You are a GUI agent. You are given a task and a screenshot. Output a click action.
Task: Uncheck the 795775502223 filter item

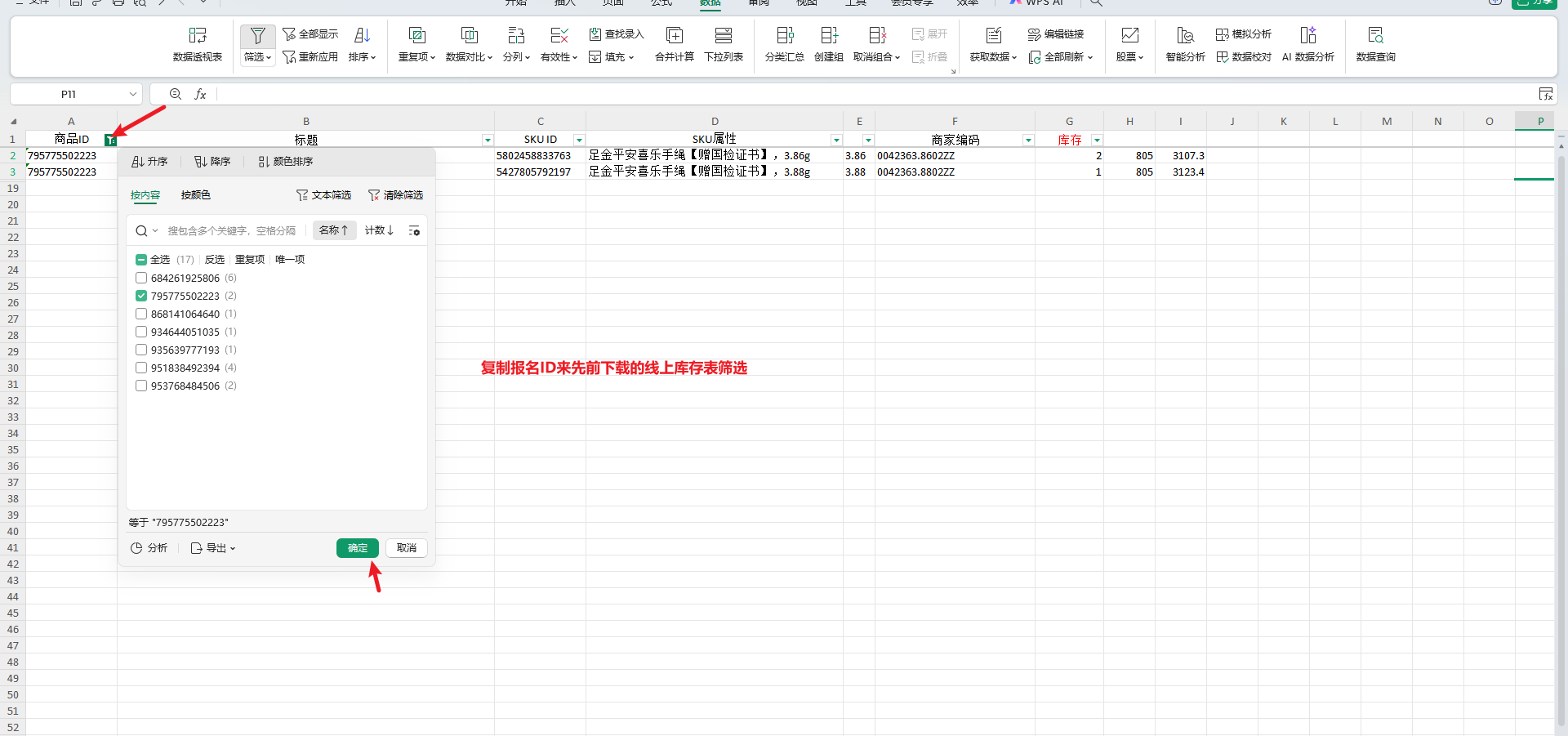pos(141,297)
